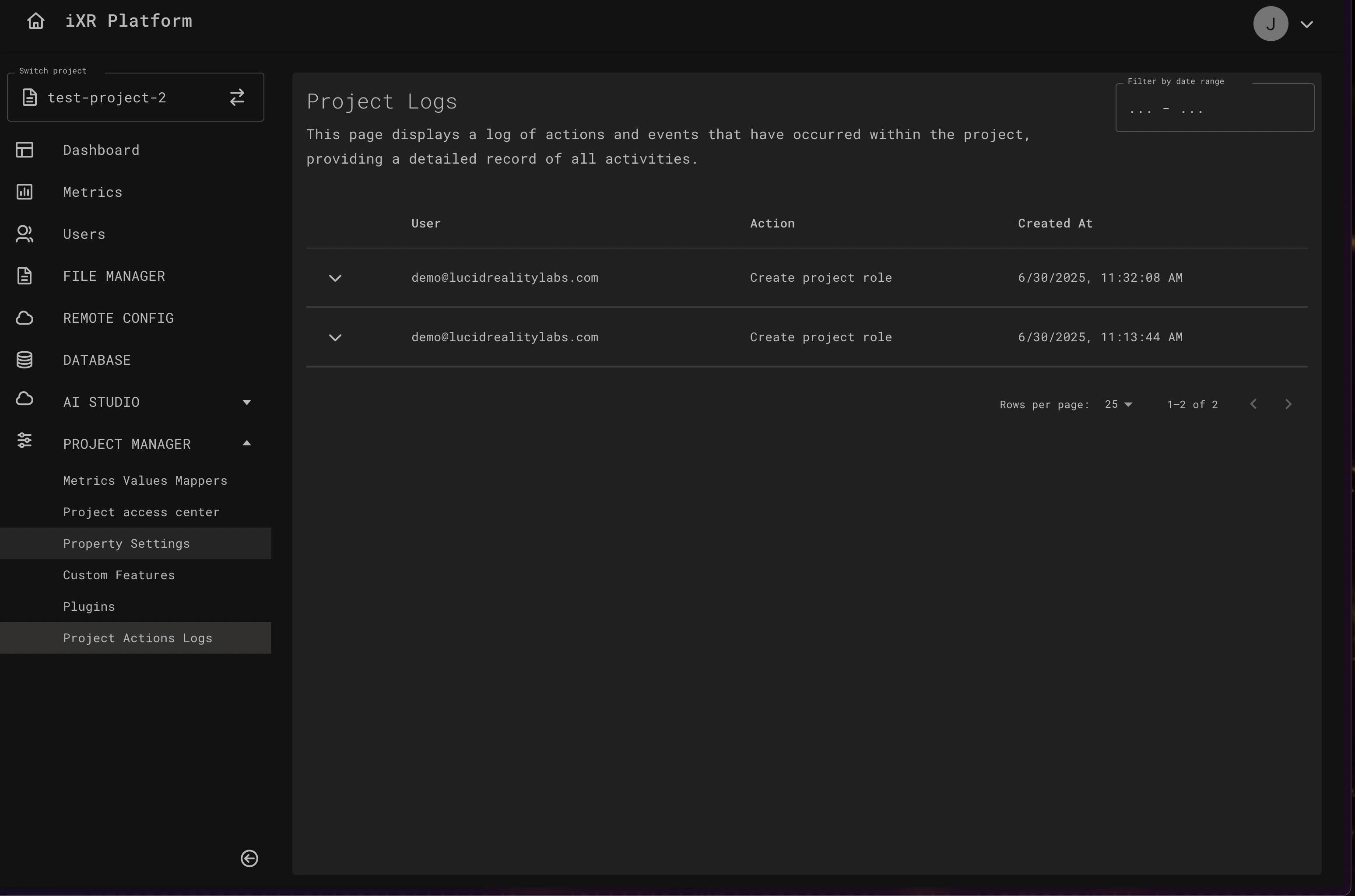Screen dimensions: 1355x896
Task: Expand the 11:32:08 AM log row
Action: pyautogui.click(x=335, y=278)
